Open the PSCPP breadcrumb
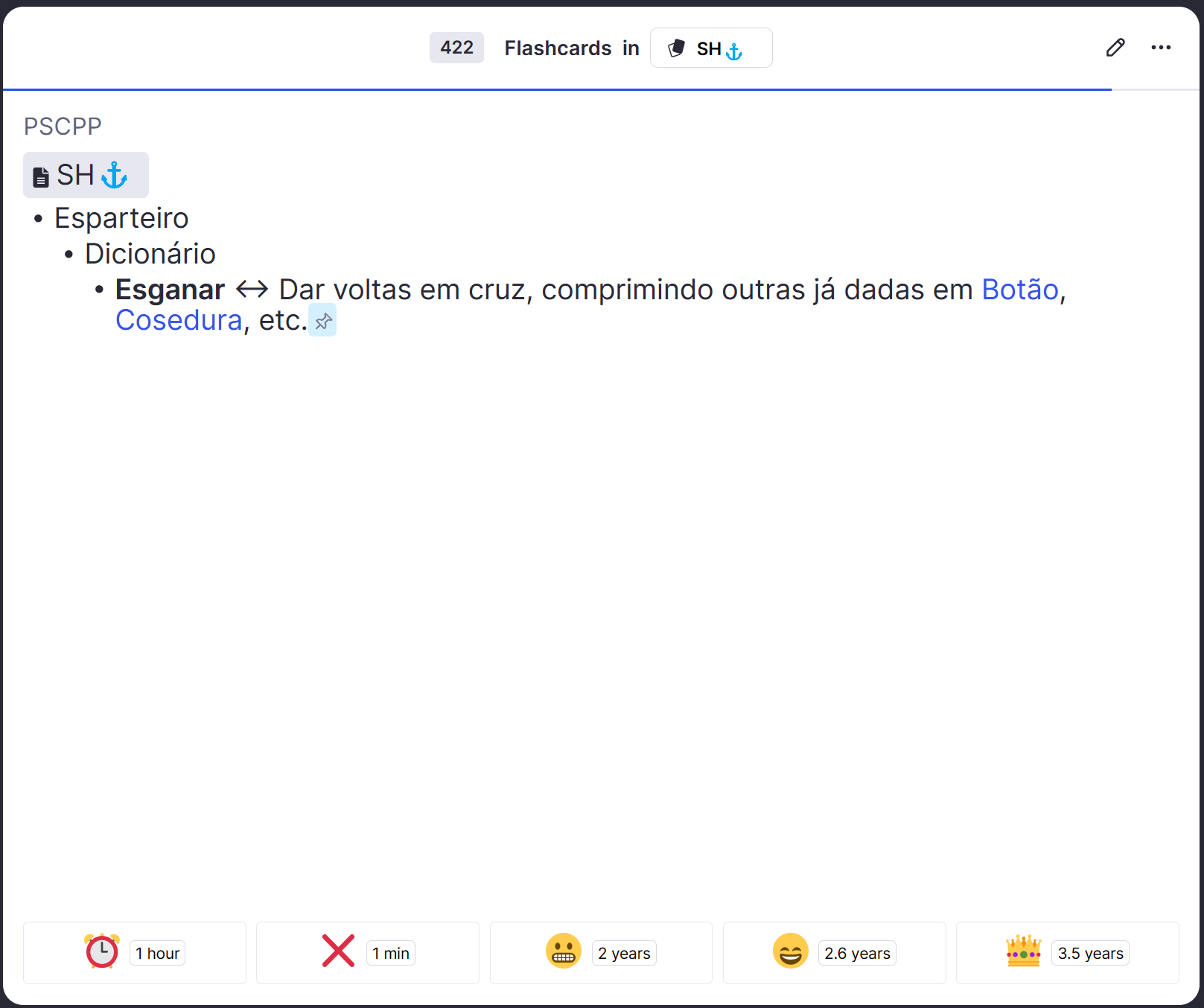1204x1008 pixels. (x=63, y=126)
